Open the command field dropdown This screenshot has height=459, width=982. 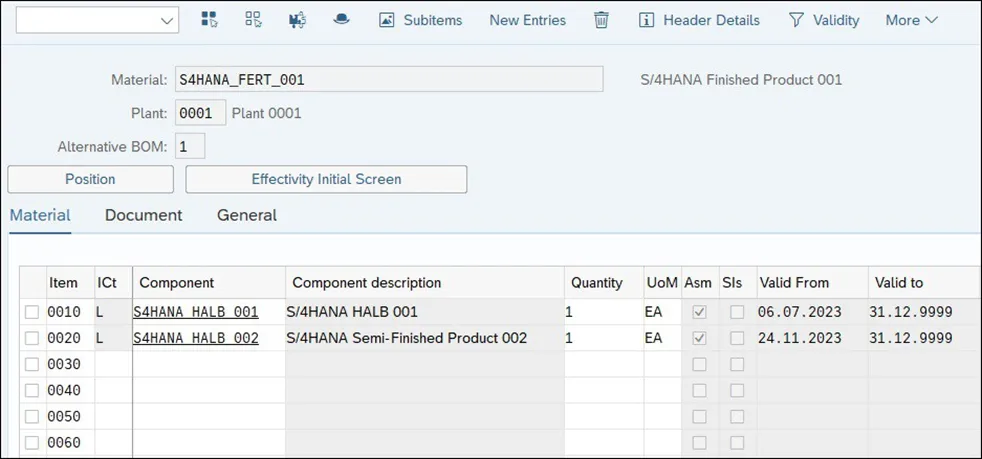[x=166, y=20]
